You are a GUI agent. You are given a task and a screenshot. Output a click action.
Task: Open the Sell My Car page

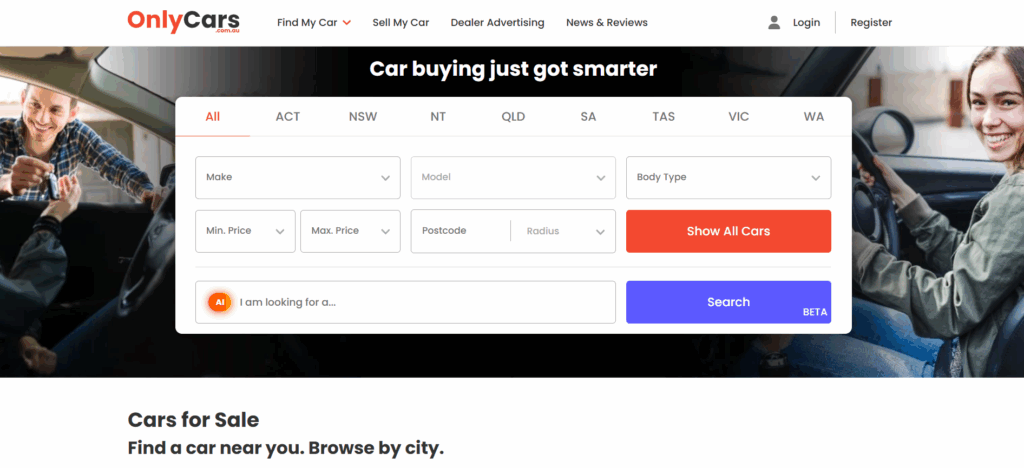click(401, 23)
